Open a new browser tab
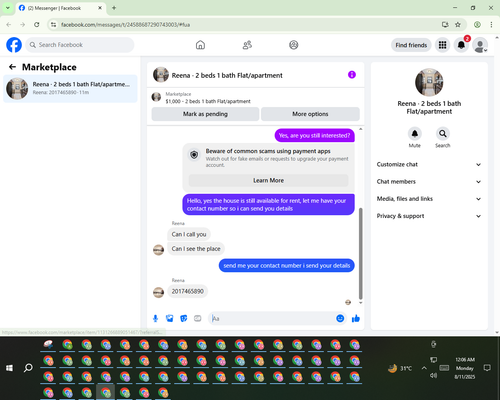Screen dimensions: 500x400 tap(114, 8)
